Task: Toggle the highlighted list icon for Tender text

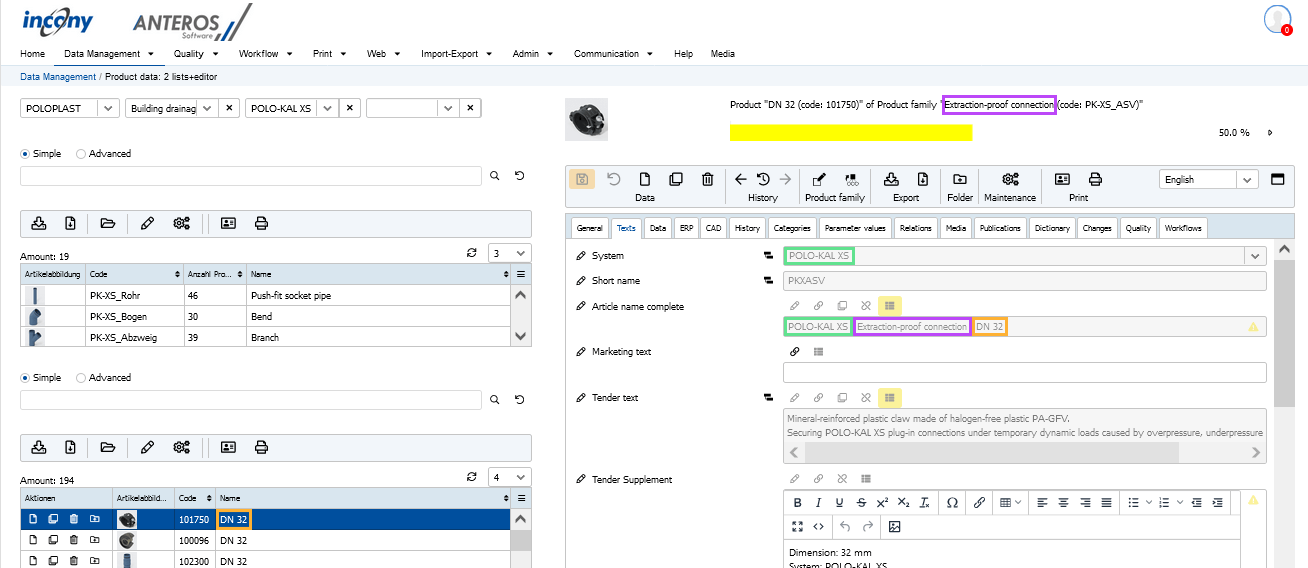Action: point(889,397)
